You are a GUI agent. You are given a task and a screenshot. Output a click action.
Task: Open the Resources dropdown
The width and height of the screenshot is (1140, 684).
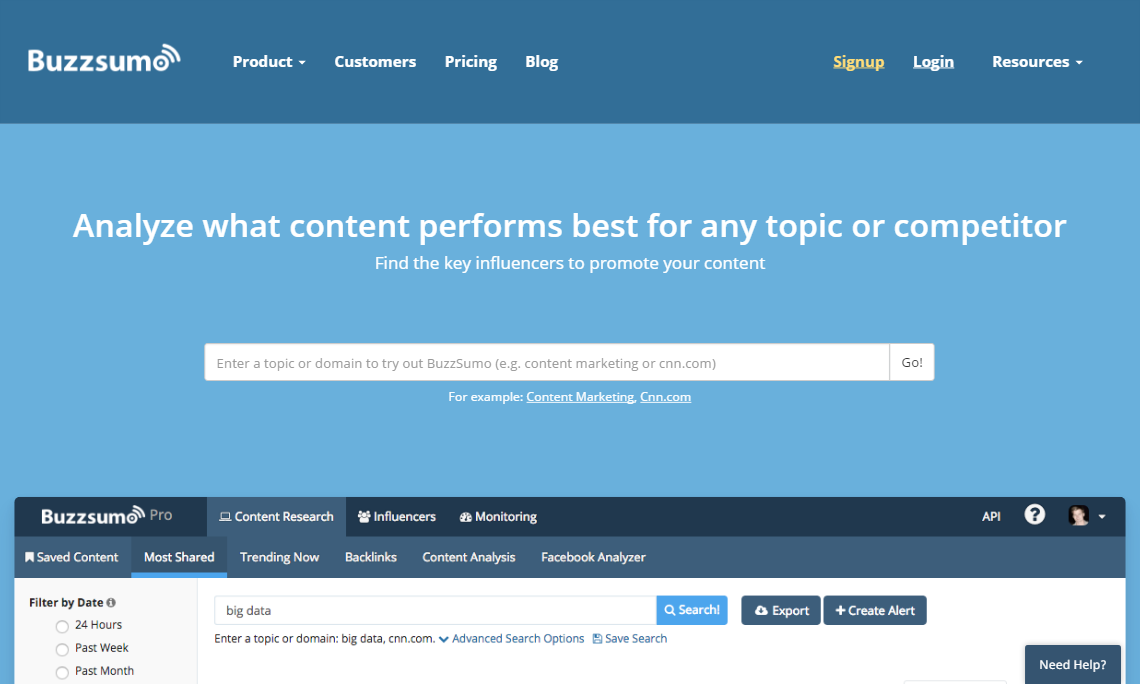pyautogui.click(x=1036, y=61)
